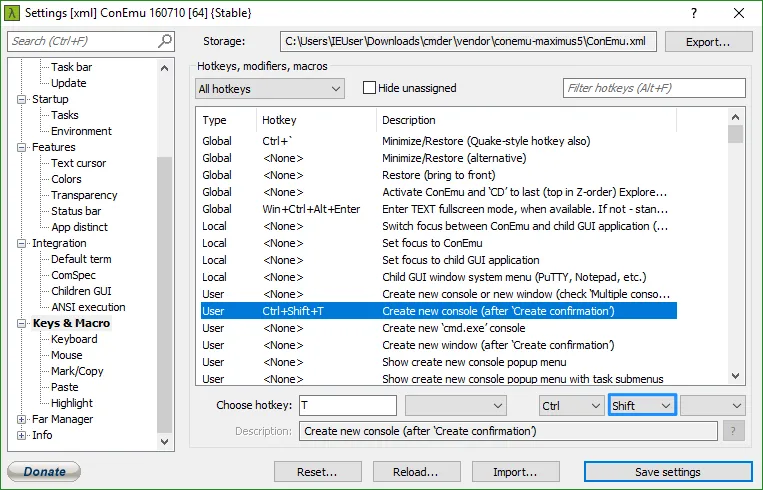Click the ConEmu lambda icon in title bar
The height and width of the screenshot is (490, 763).
[11, 12]
